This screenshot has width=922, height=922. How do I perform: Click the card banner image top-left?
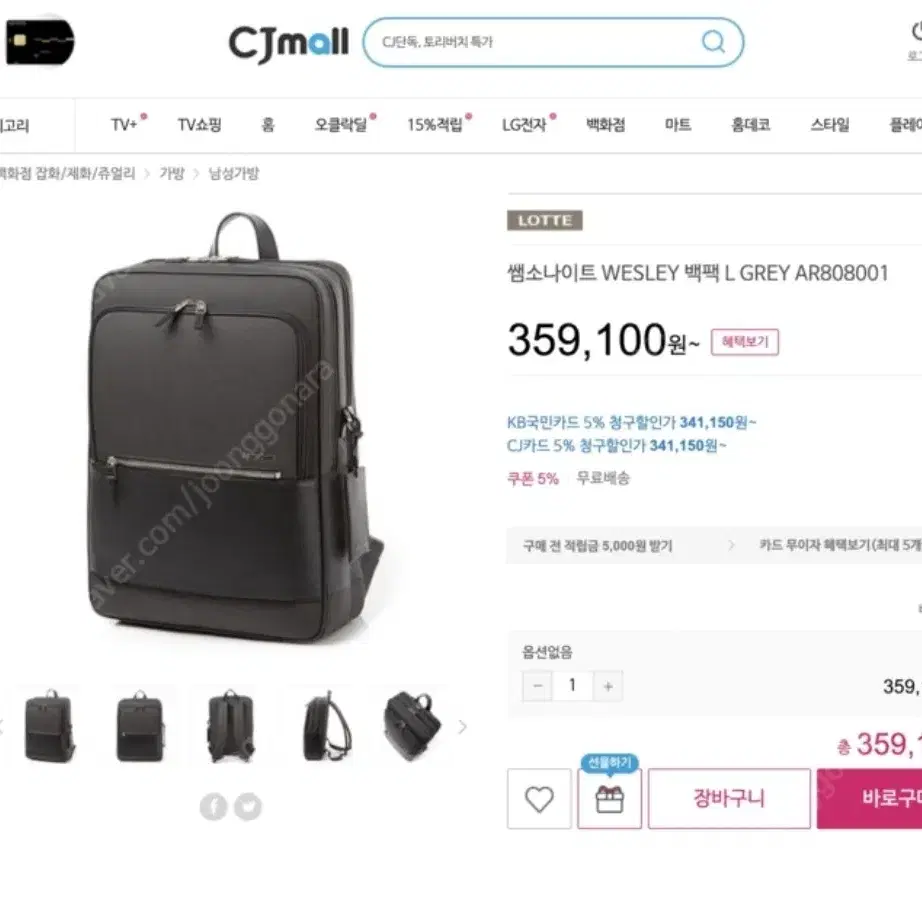(39, 42)
